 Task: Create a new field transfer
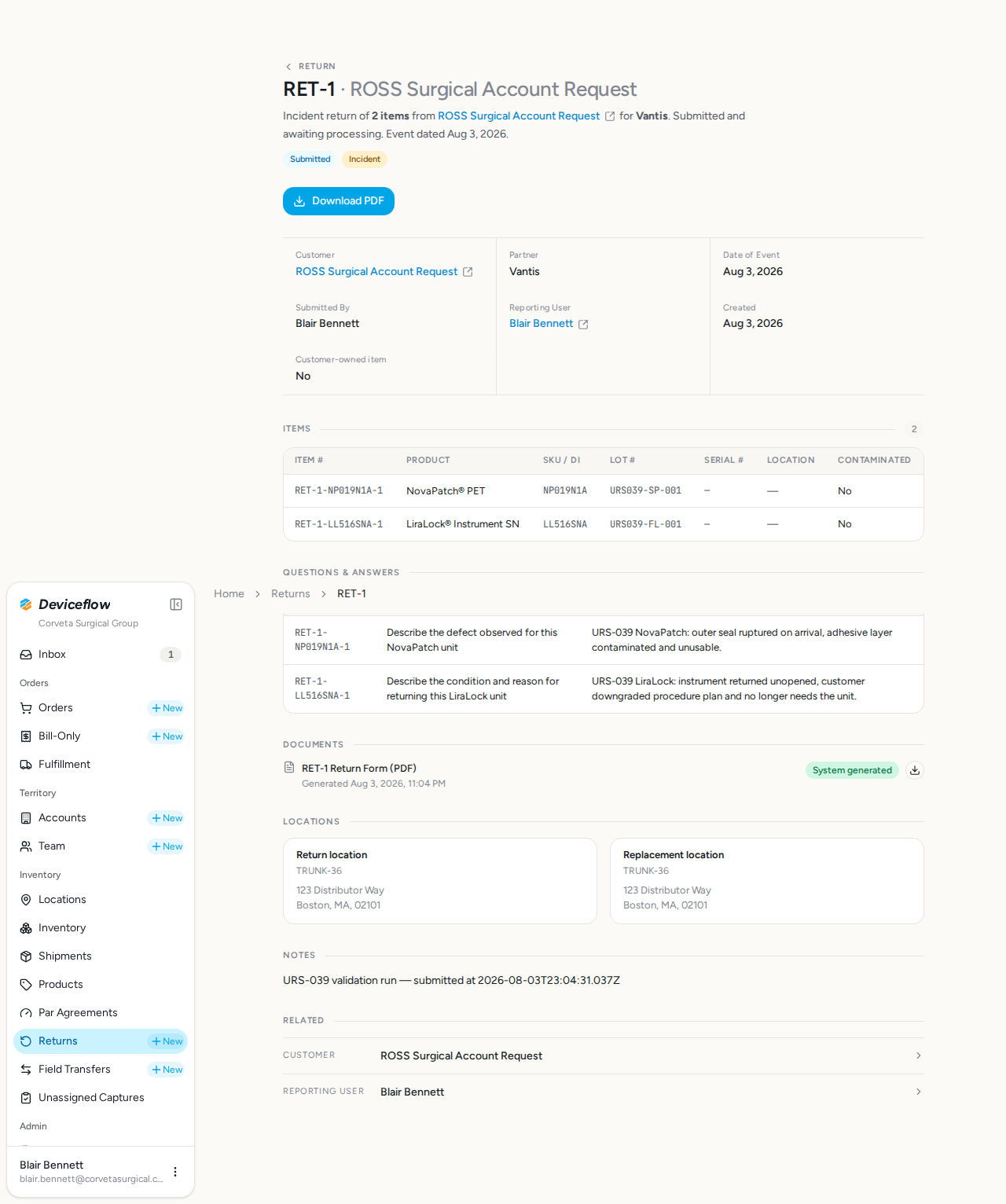tap(167, 1070)
